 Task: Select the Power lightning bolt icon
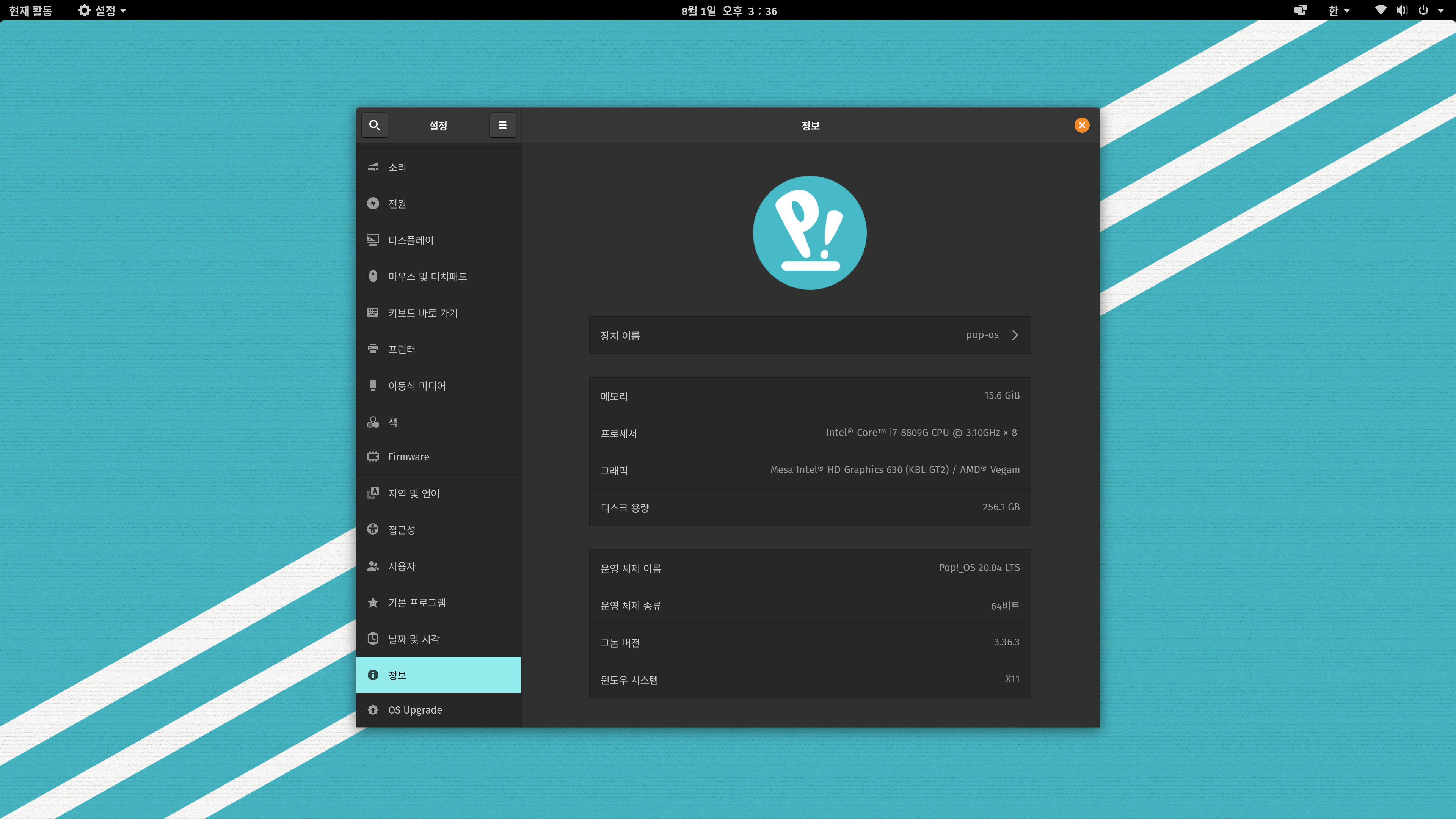click(373, 203)
